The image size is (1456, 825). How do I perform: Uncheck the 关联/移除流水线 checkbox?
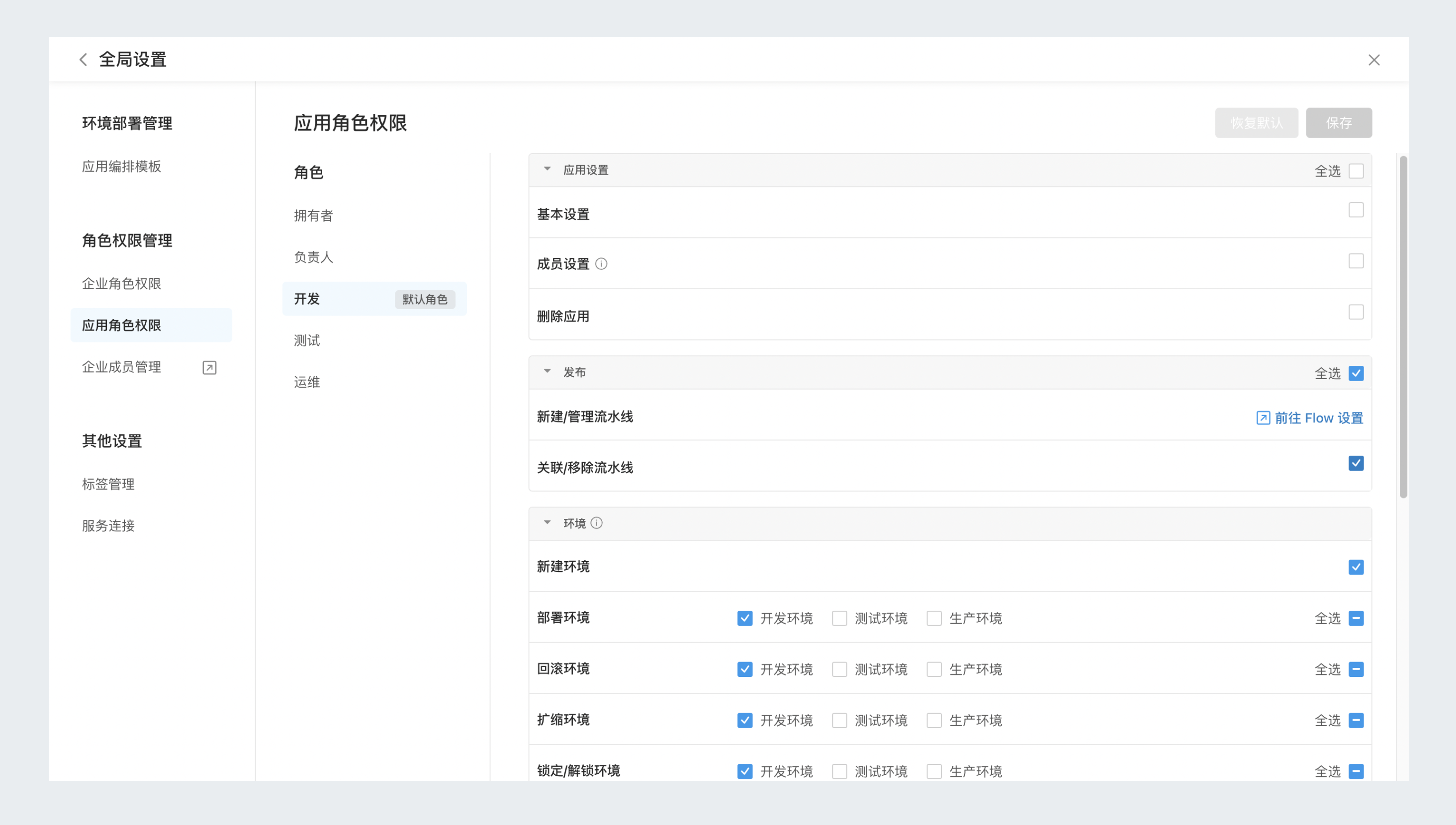pos(1356,464)
